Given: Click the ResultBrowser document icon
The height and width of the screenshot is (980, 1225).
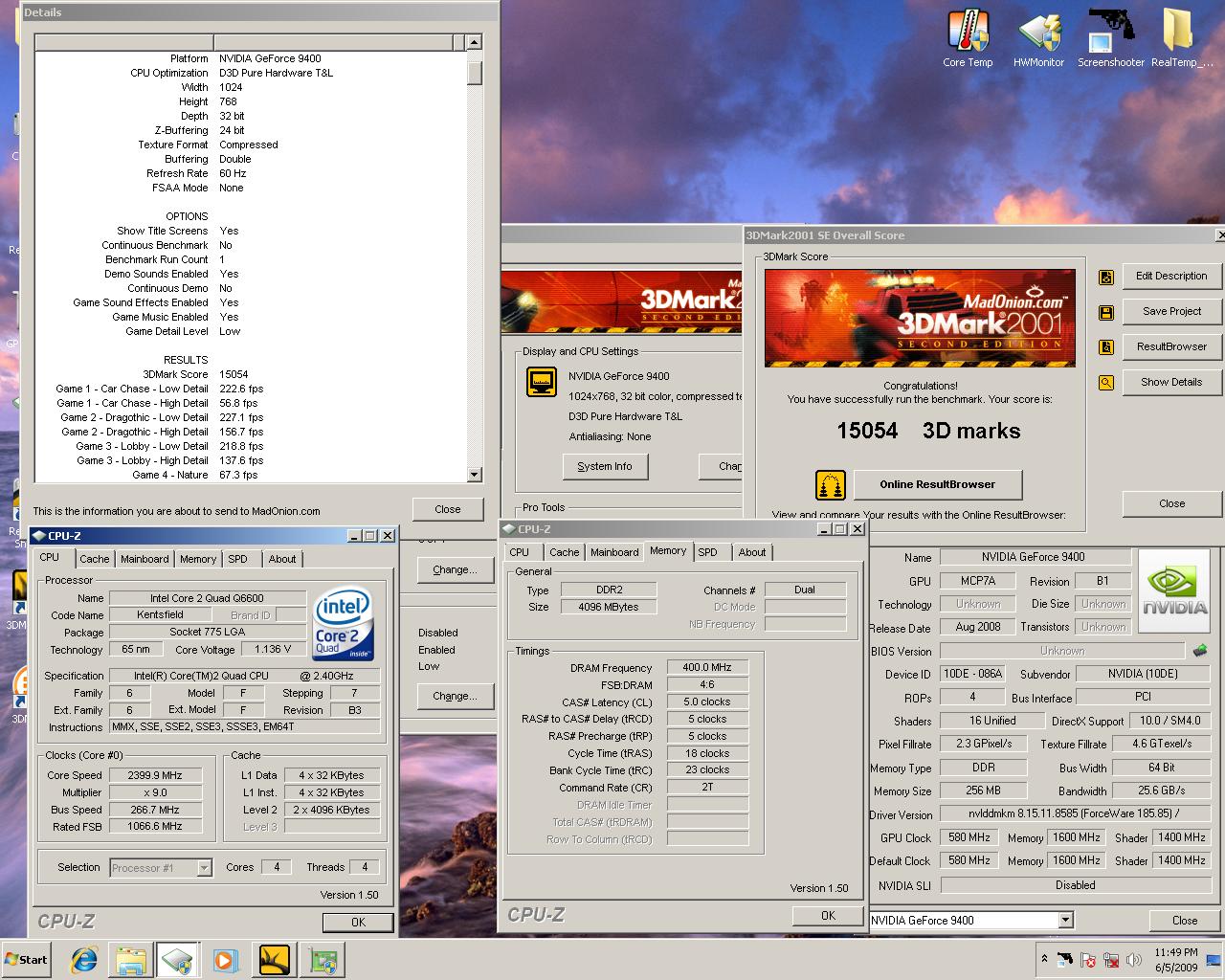Looking at the screenshot, I should click(x=1106, y=348).
